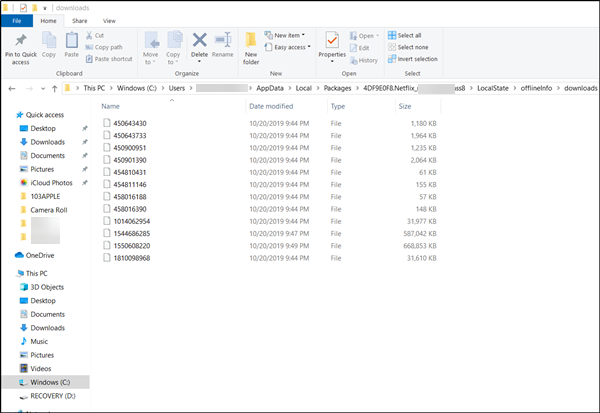Screen dimensions: 600x413
Task: Click This PC in address bar
Action: [94, 88]
